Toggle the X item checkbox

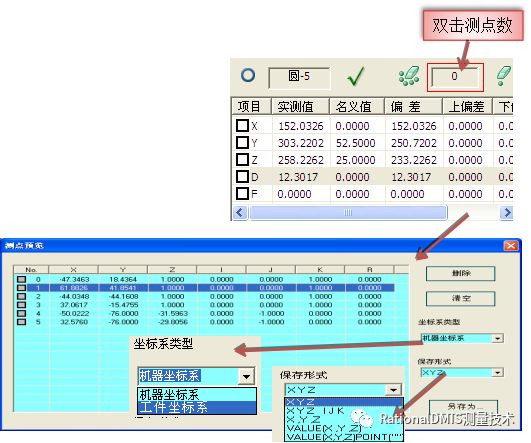(242, 126)
